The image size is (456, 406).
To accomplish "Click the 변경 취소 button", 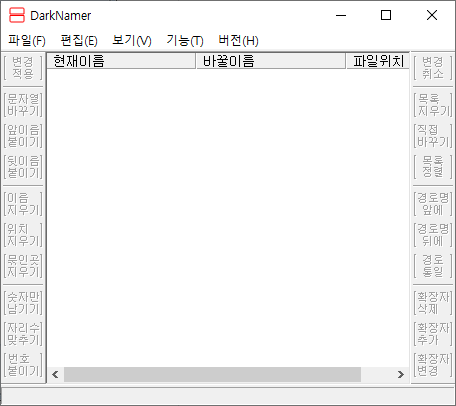I will (x=433, y=68).
